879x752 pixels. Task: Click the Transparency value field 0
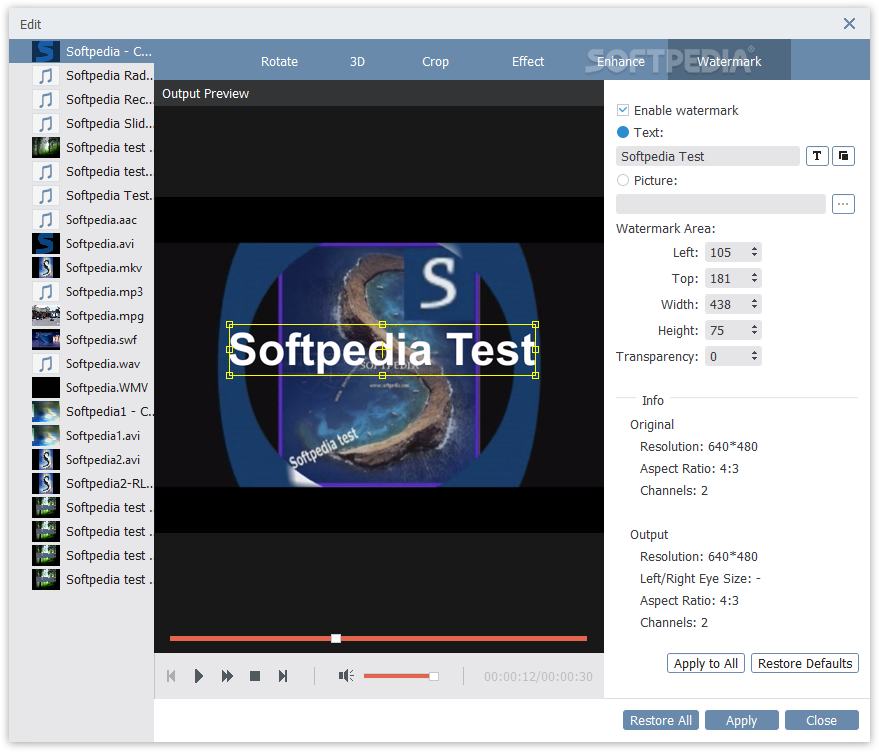[x=727, y=356]
